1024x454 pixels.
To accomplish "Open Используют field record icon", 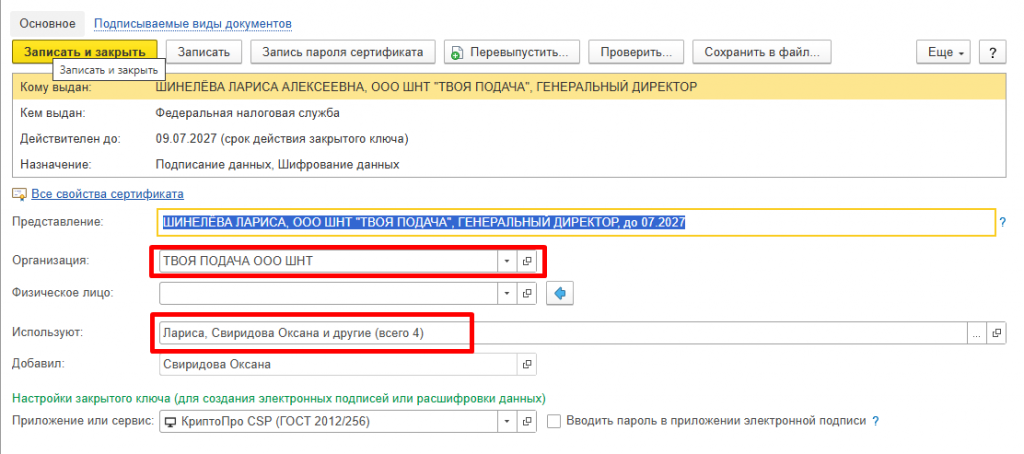I will point(996,333).
